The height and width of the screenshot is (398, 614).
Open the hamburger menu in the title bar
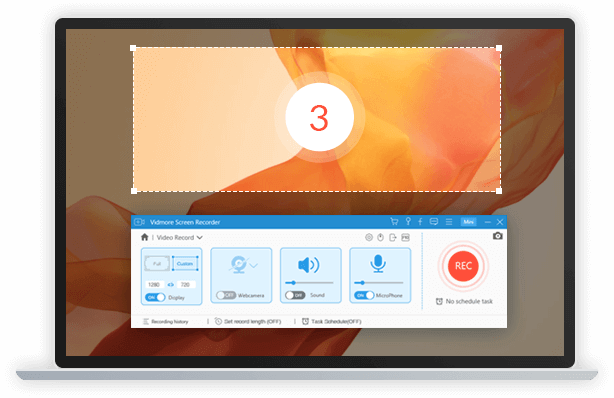(x=449, y=222)
